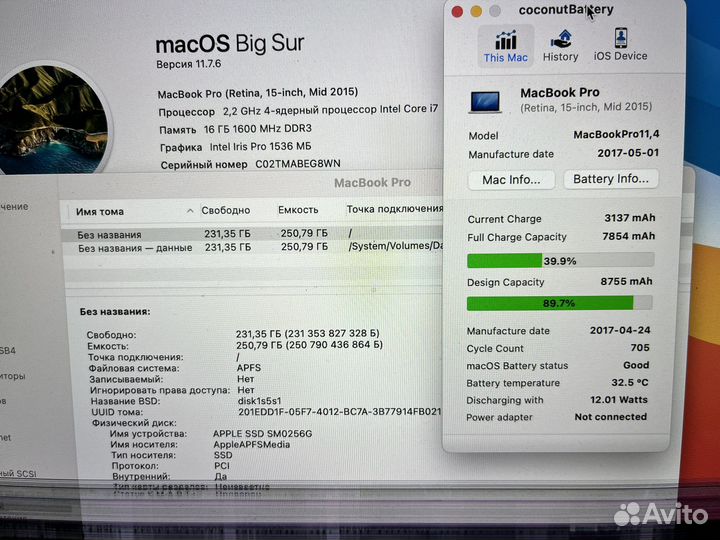Click the Power adapter Not connected value
This screenshot has height=540, width=720.
click(610, 416)
